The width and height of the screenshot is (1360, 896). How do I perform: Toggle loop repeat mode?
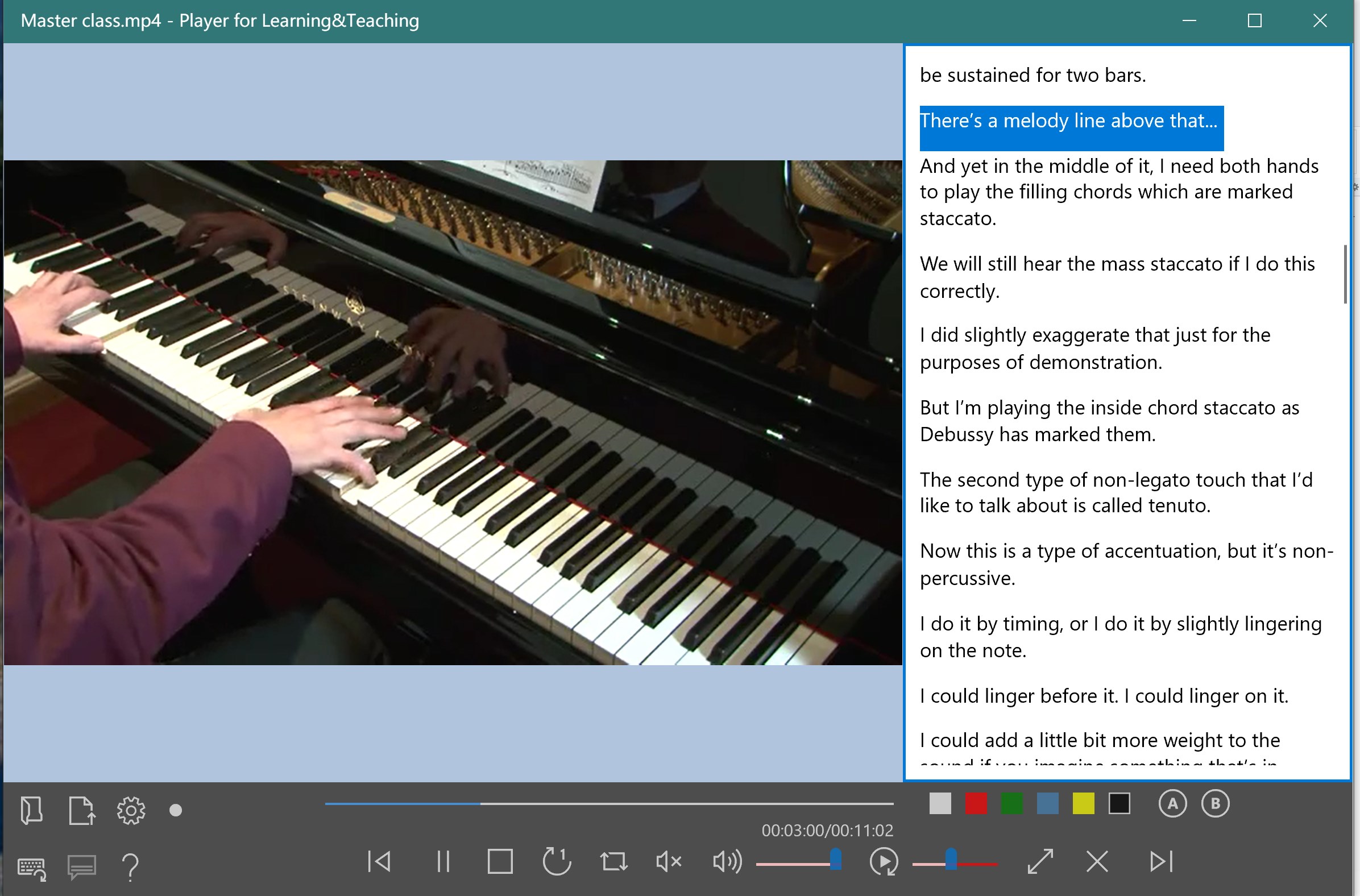pos(613,861)
